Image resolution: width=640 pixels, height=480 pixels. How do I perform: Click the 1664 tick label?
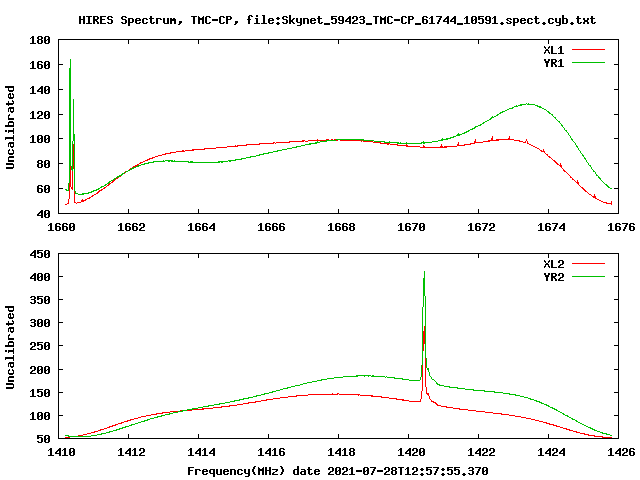click(201, 227)
